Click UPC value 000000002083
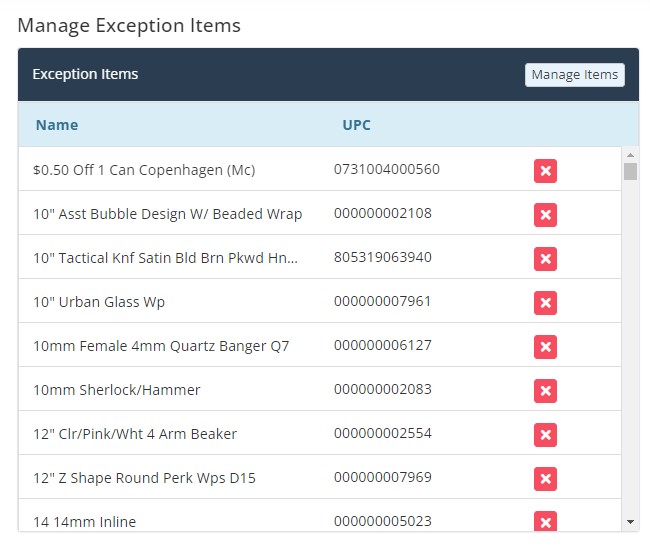The height and width of the screenshot is (554, 650). [x=383, y=389]
